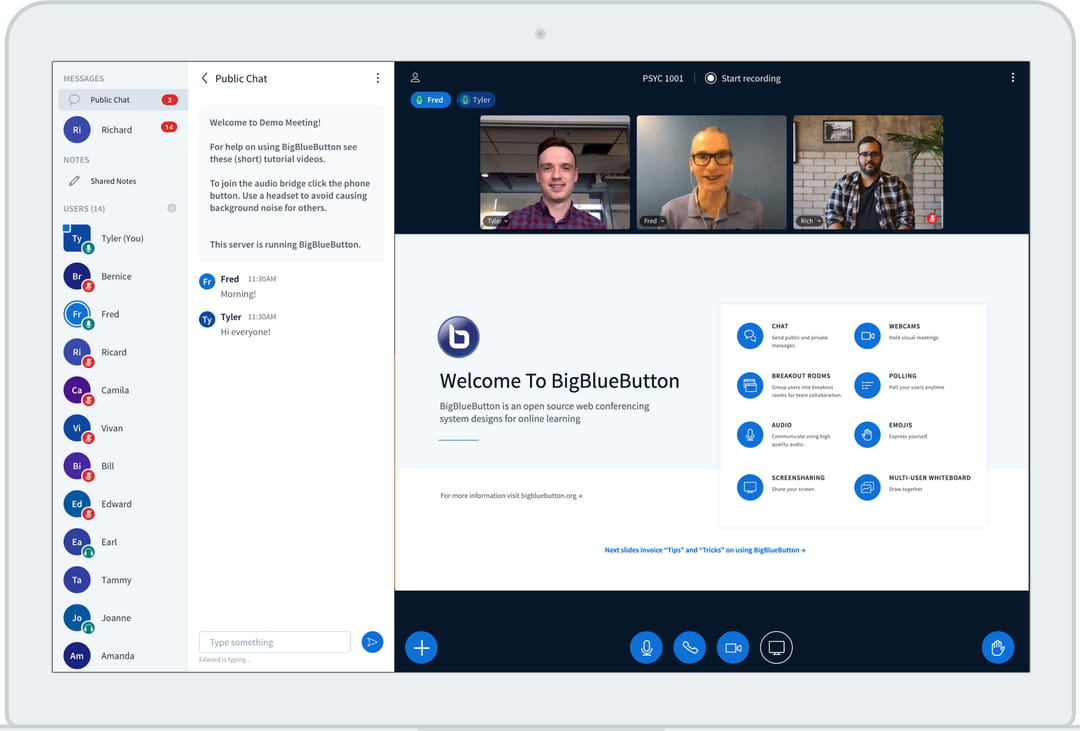Click "Morning!" chat message text
This screenshot has width=1080, height=731.
238,294
